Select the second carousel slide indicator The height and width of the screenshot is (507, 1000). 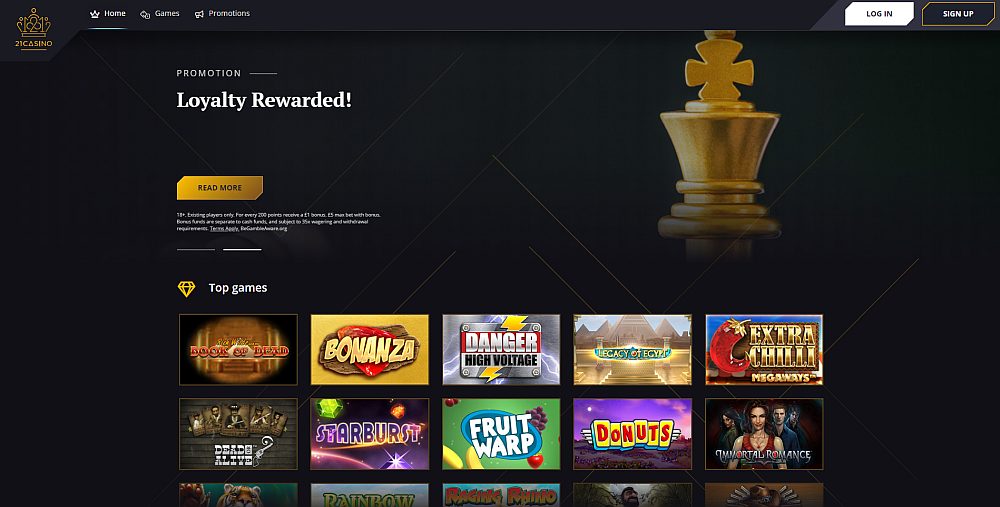[242, 249]
